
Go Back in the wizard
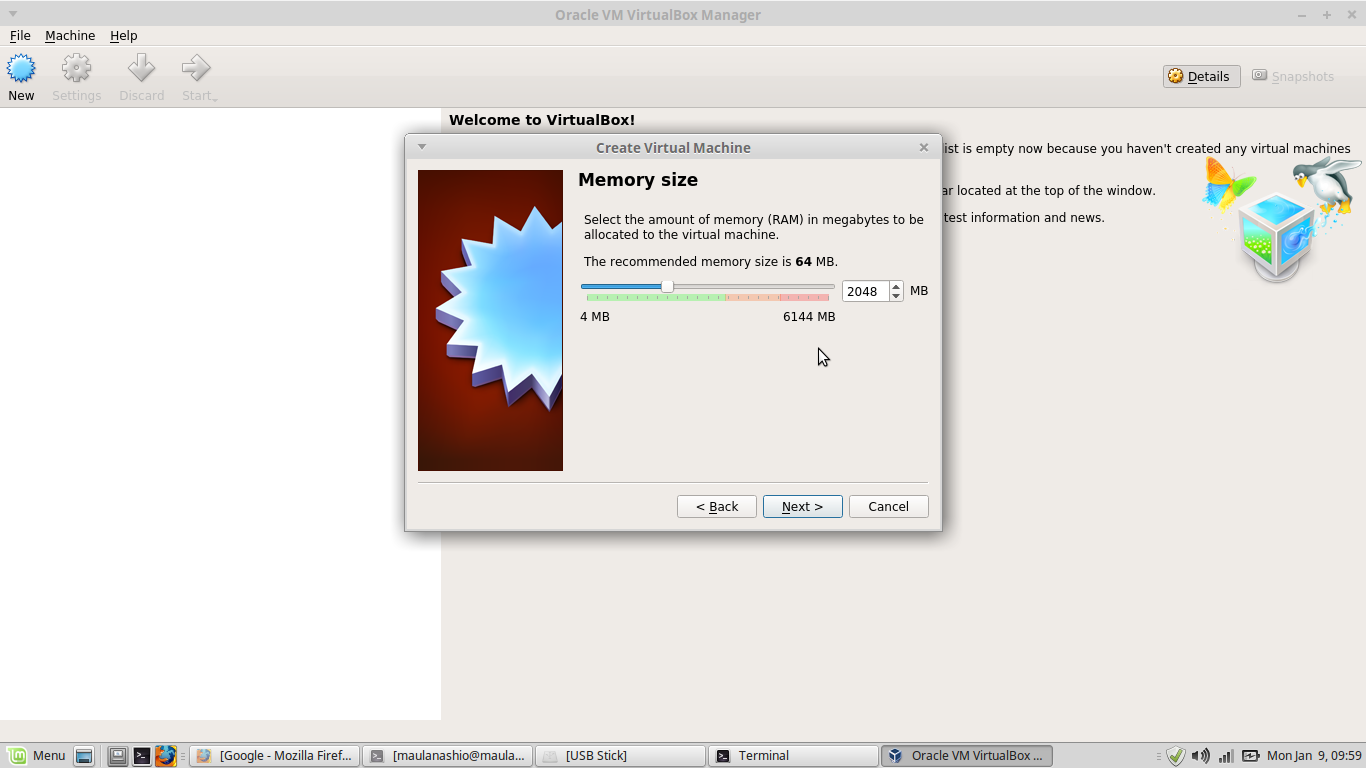(717, 506)
